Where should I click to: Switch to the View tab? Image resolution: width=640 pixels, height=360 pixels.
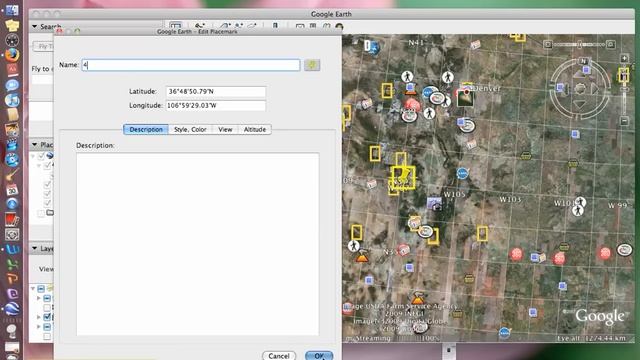[225, 129]
